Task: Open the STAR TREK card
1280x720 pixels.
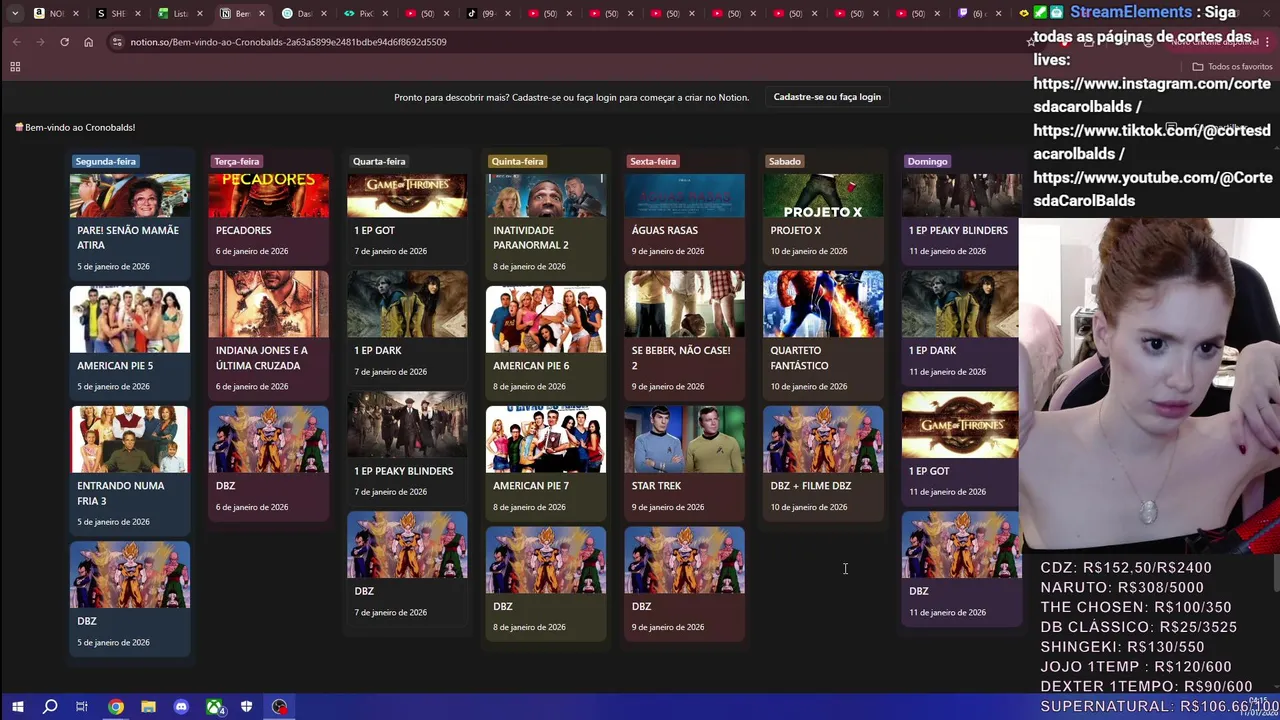Action: pos(684,463)
